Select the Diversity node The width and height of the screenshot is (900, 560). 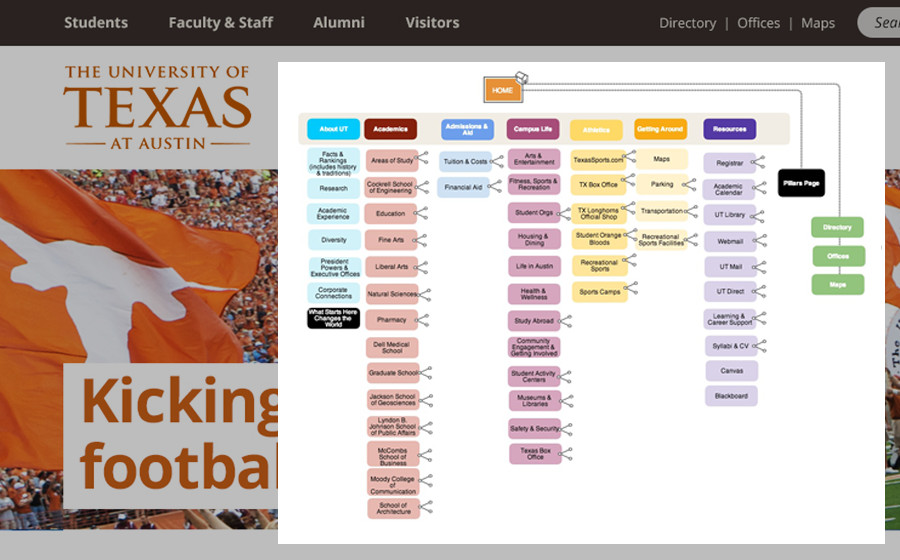click(334, 240)
